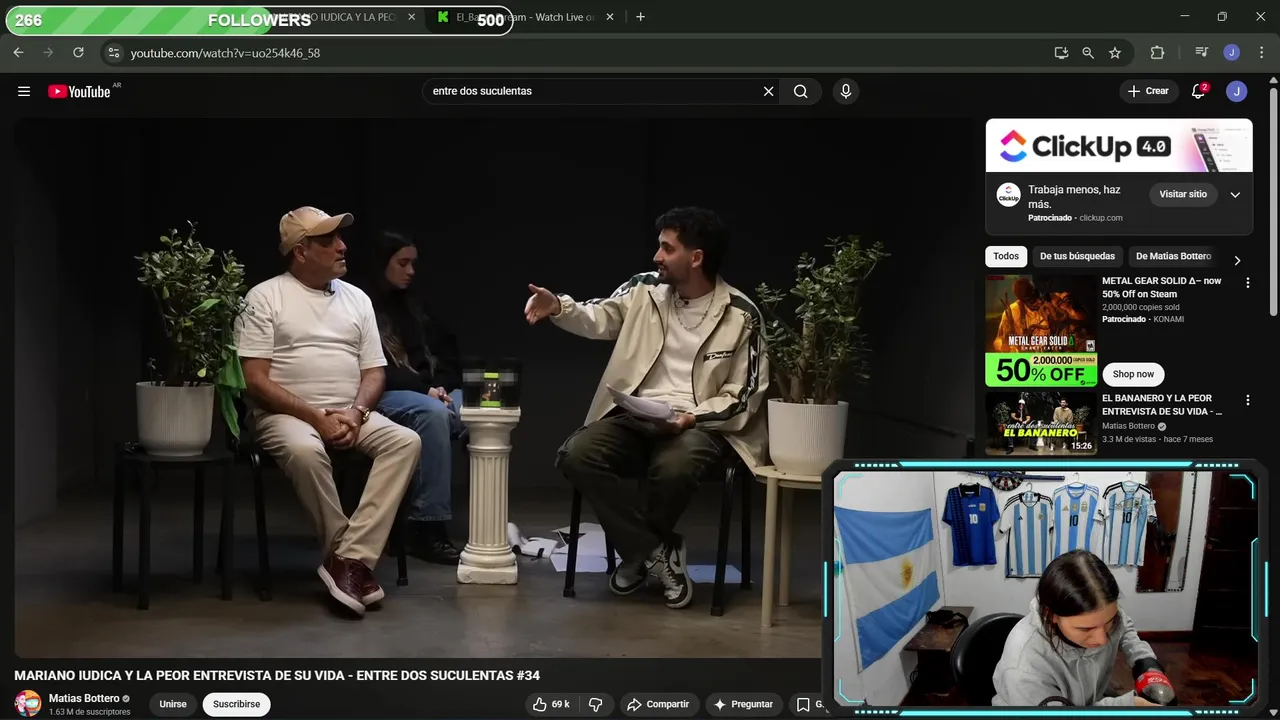
Task: Open the 'EL BANANERO Y LA PEOR ENTREVISTA' title
Action: click(x=1162, y=405)
